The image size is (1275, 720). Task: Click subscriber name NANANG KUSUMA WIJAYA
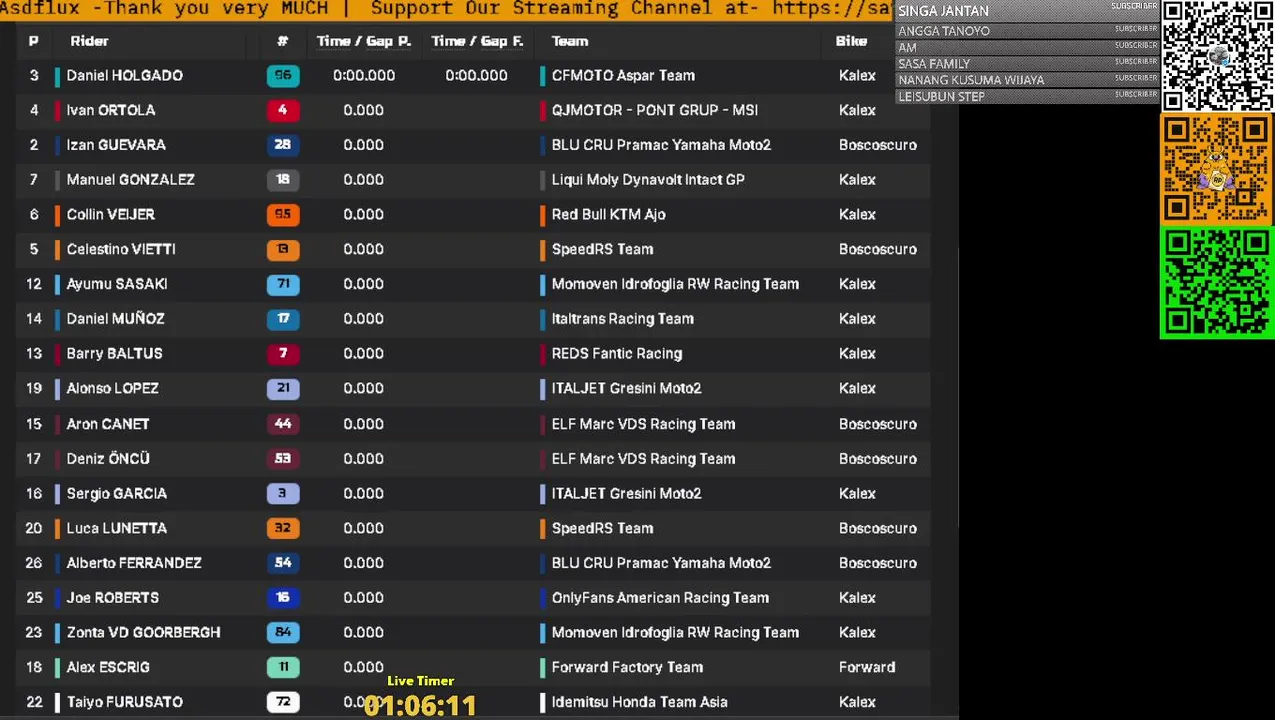coord(971,80)
